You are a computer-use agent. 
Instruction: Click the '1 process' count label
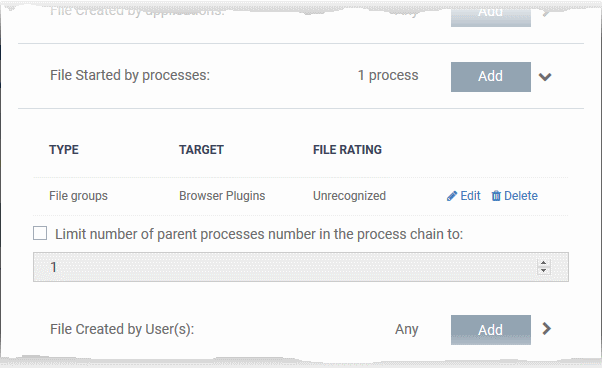click(388, 76)
